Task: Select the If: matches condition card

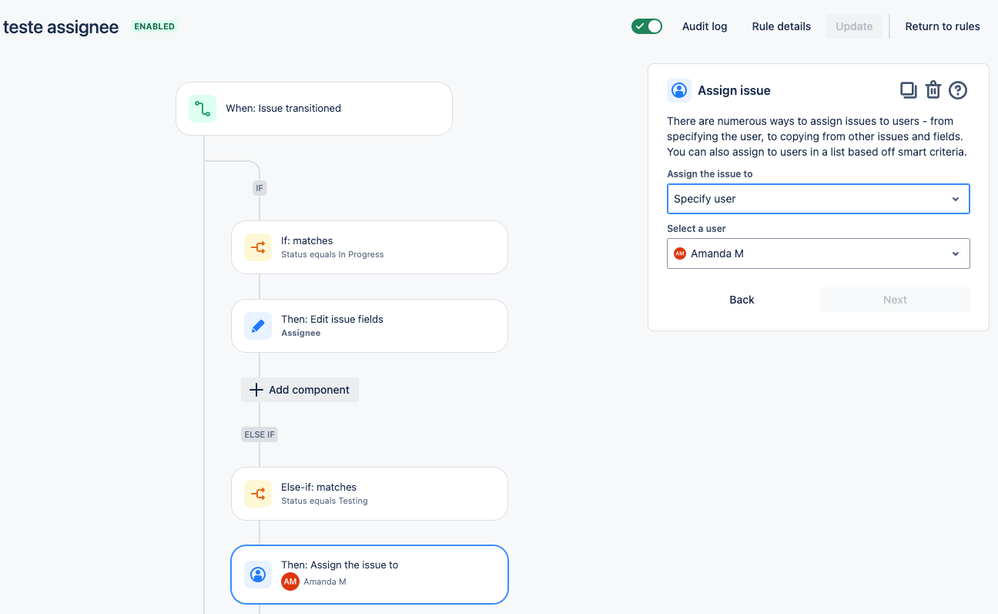Action: pos(370,248)
